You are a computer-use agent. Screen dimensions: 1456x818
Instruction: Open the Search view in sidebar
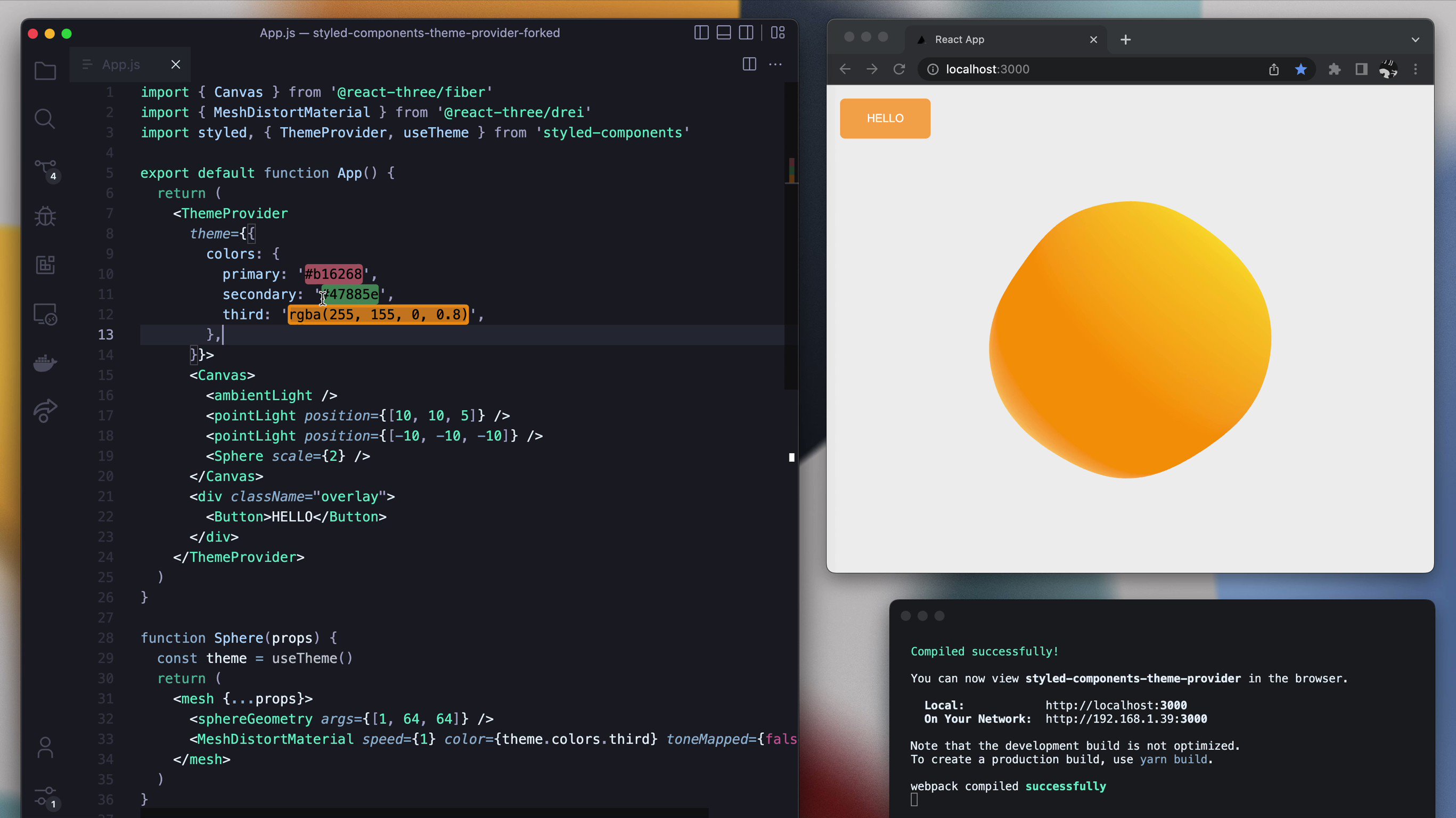pyautogui.click(x=45, y=119)
